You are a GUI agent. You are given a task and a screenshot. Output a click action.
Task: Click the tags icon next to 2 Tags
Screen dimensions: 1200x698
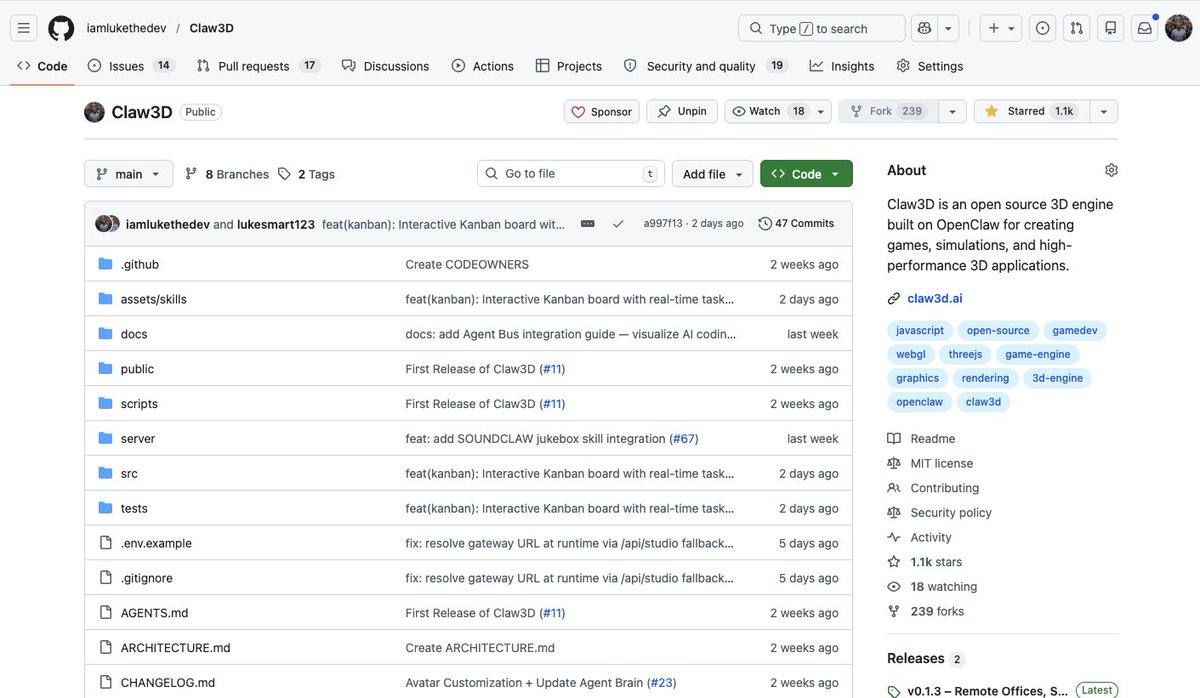pos(285,174)
